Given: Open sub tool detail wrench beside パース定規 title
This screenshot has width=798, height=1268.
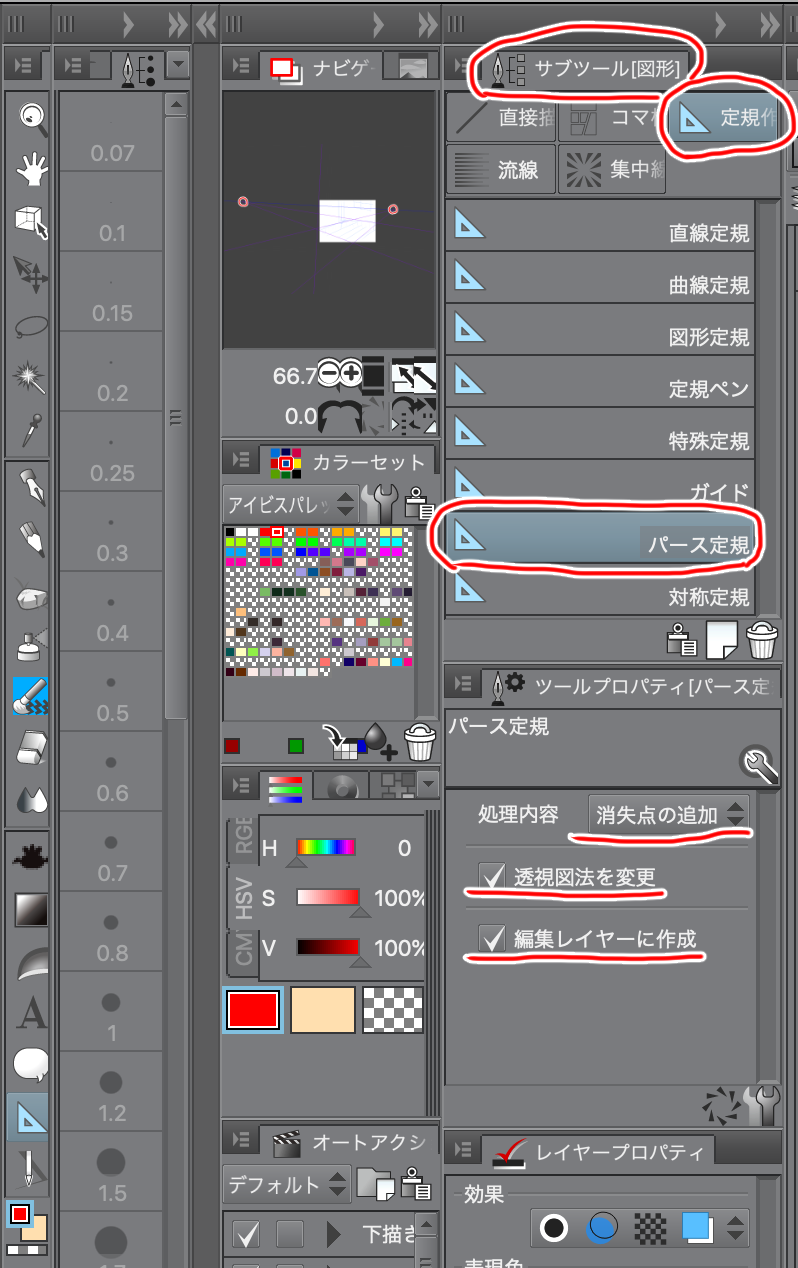Looking at the screenshot, I should (760, 766).
